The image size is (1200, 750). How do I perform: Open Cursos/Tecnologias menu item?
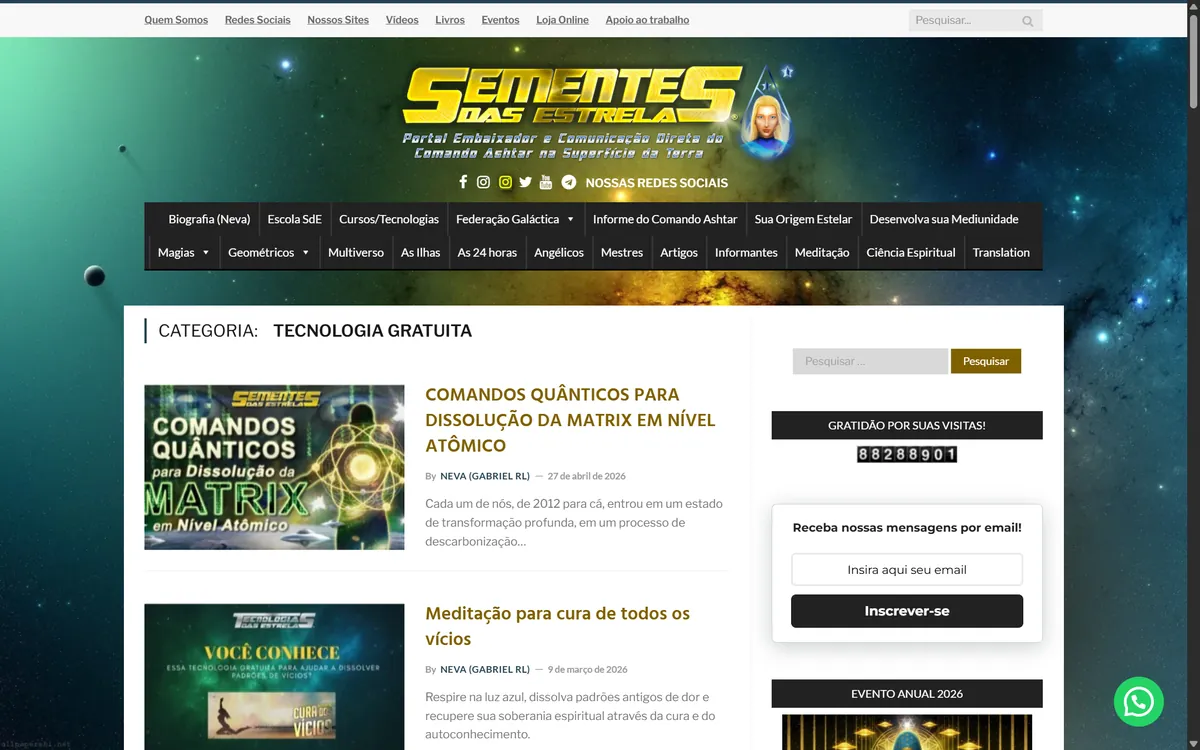pyautogui.click(x=389, y=219)
